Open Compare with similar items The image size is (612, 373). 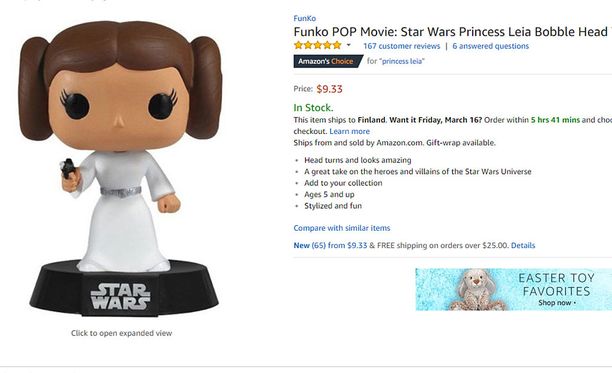tap(342, 228)
